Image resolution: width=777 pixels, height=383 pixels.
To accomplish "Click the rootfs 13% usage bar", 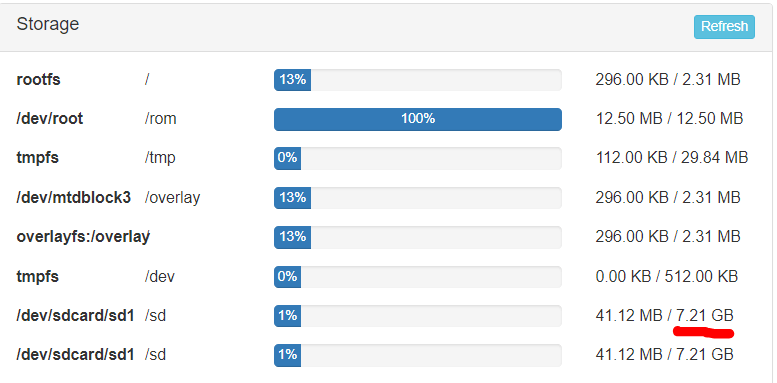I will [x=418, y=80].
